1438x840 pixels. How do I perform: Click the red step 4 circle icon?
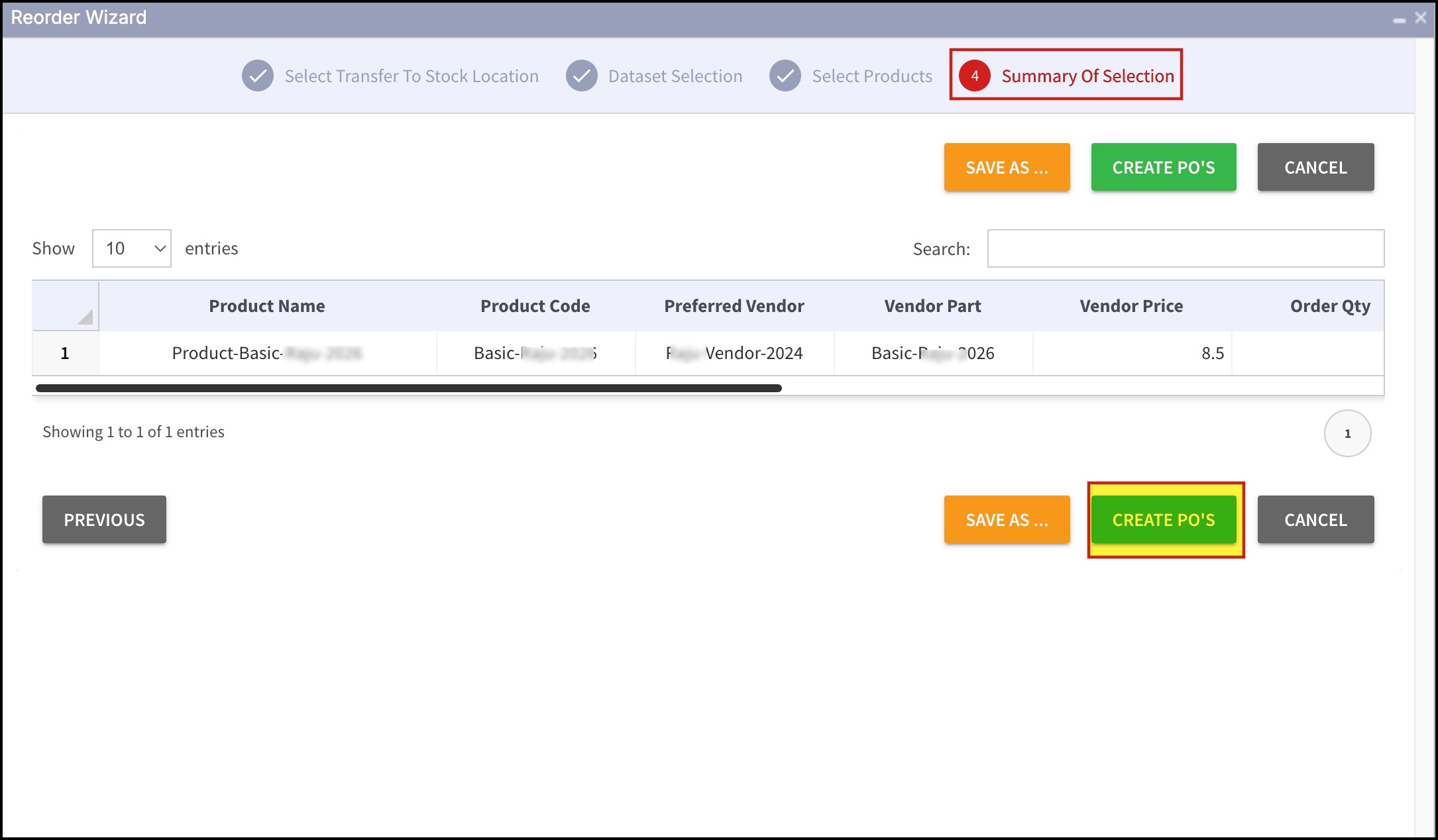click(x=974, y=76)
